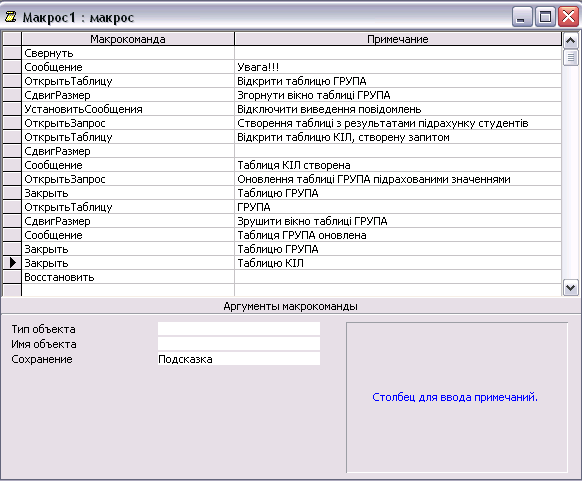Image resolution: width=582 pixels, height=481 pixels.
Task: Click the macro icon in the Макрос1 title bar
Action: point(10,17)
